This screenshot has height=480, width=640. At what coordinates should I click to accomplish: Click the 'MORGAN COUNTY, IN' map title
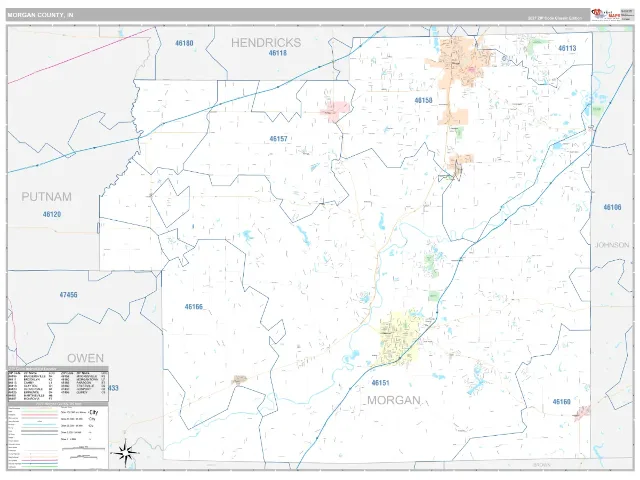coord(40,15)
